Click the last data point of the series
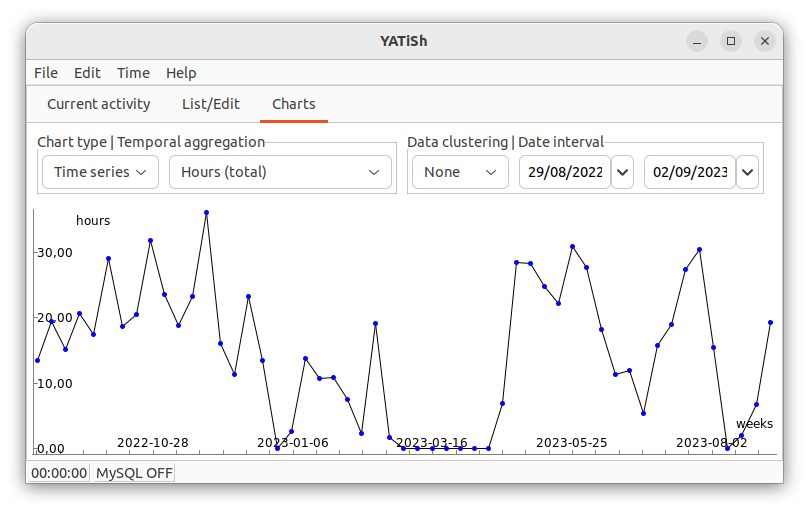809x512 pixels. (770, 323)
